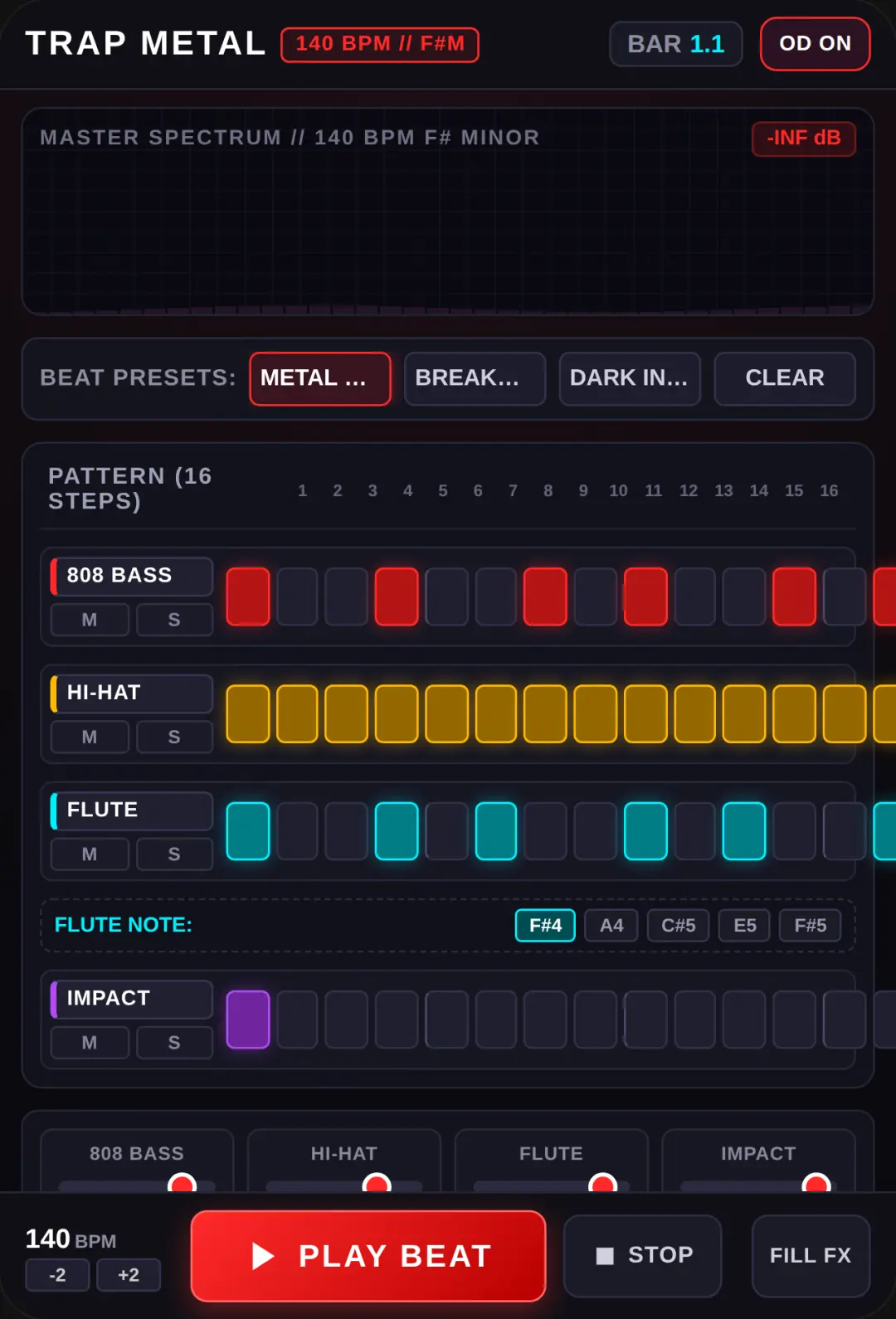Click the 140 BPM tempo readout
The image size is (896, 1319).
pos(71,1239)
